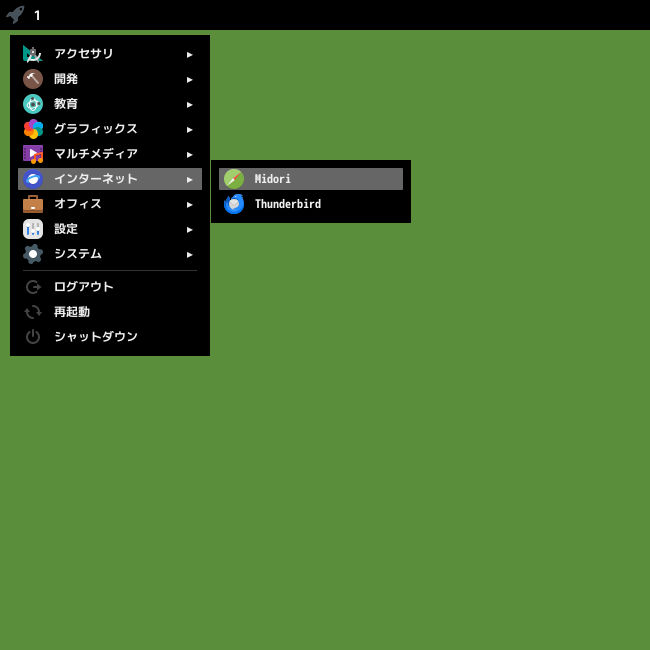This screenshot has height=650, width=650.
Task: Click the オフィス briefcase icon
Action: [33, 204]
